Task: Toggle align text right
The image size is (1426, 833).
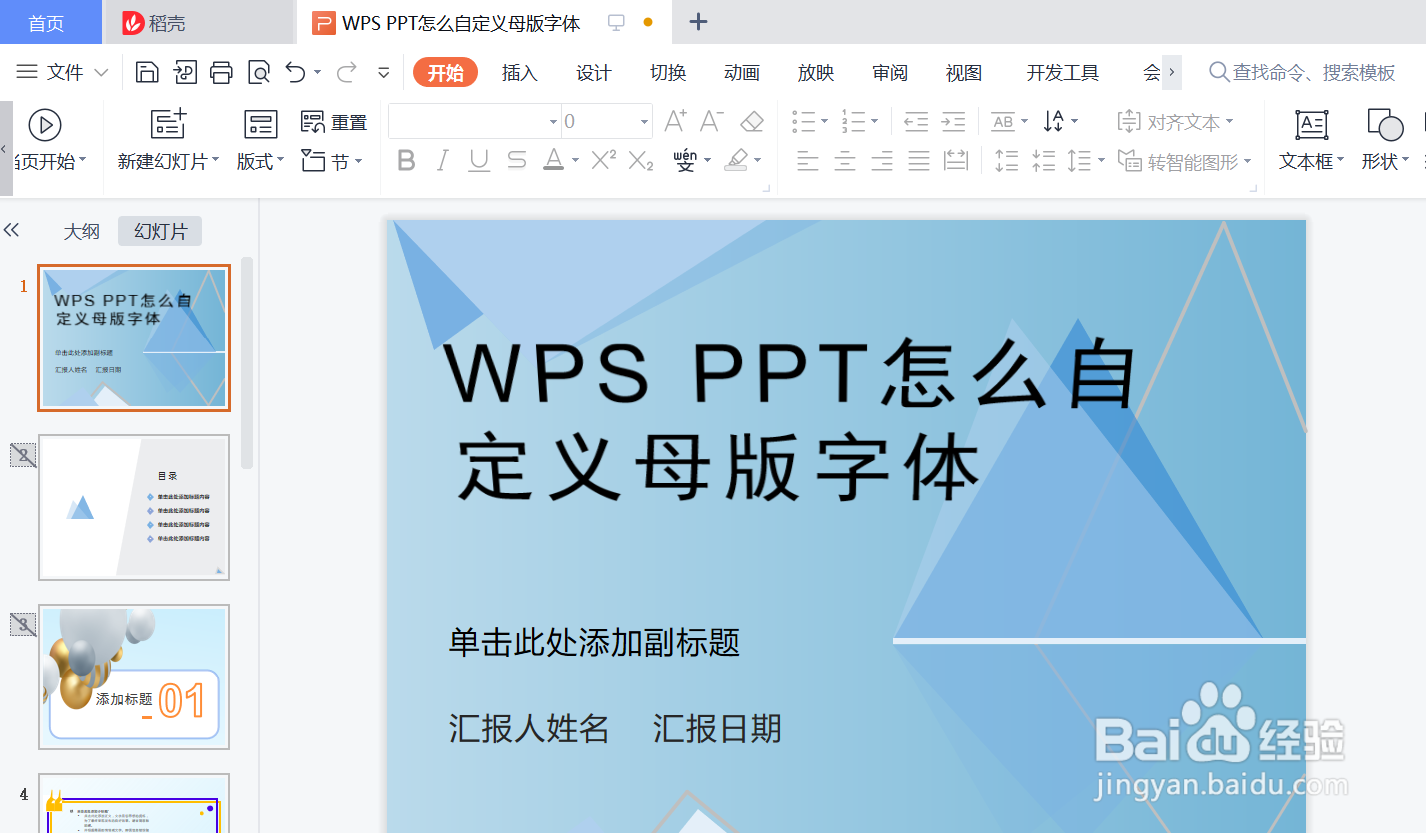Action: coord(882,160)
